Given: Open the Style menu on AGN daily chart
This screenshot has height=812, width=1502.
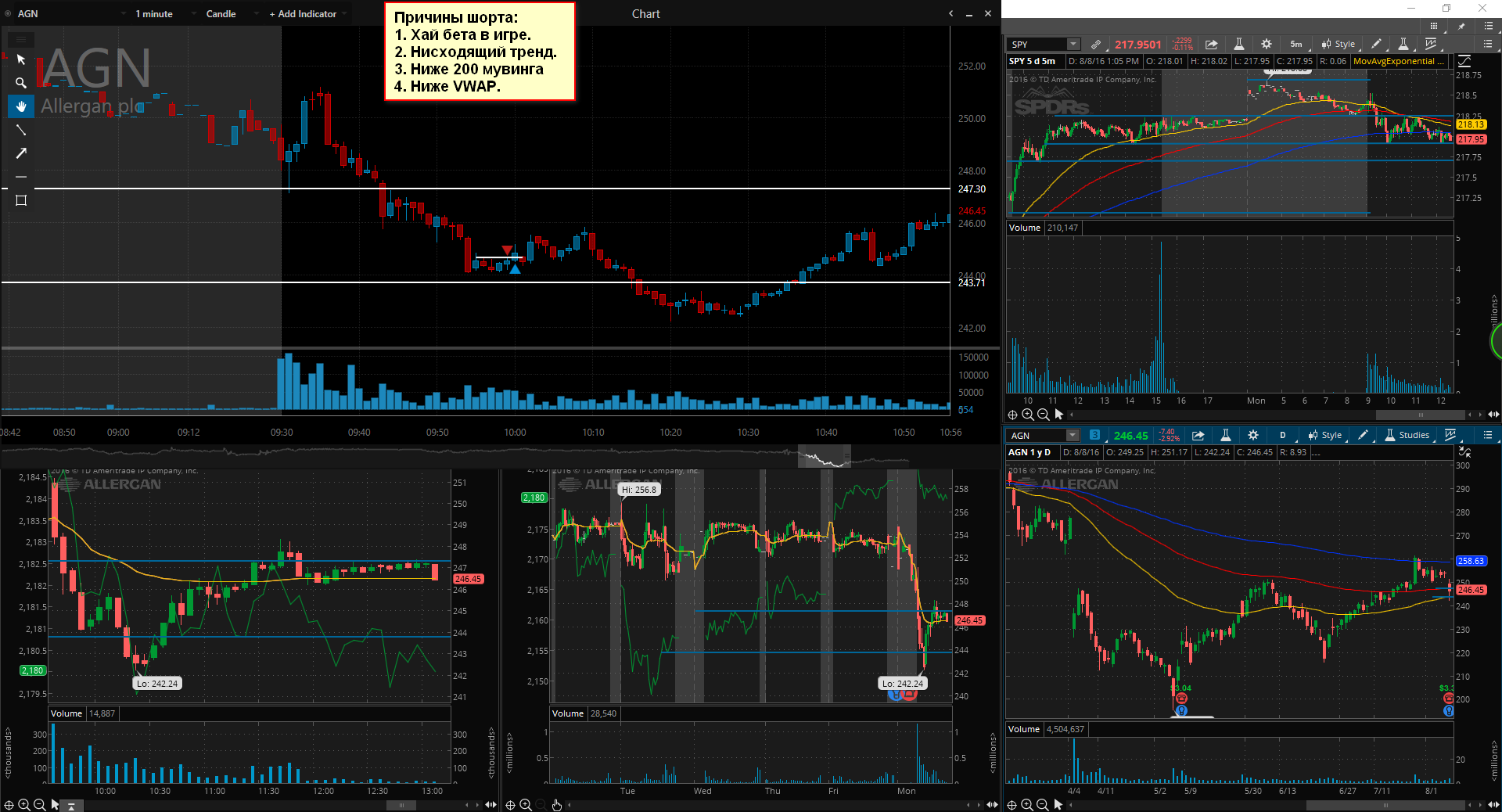Looking at the screenshot, I should coord(1327,436).
